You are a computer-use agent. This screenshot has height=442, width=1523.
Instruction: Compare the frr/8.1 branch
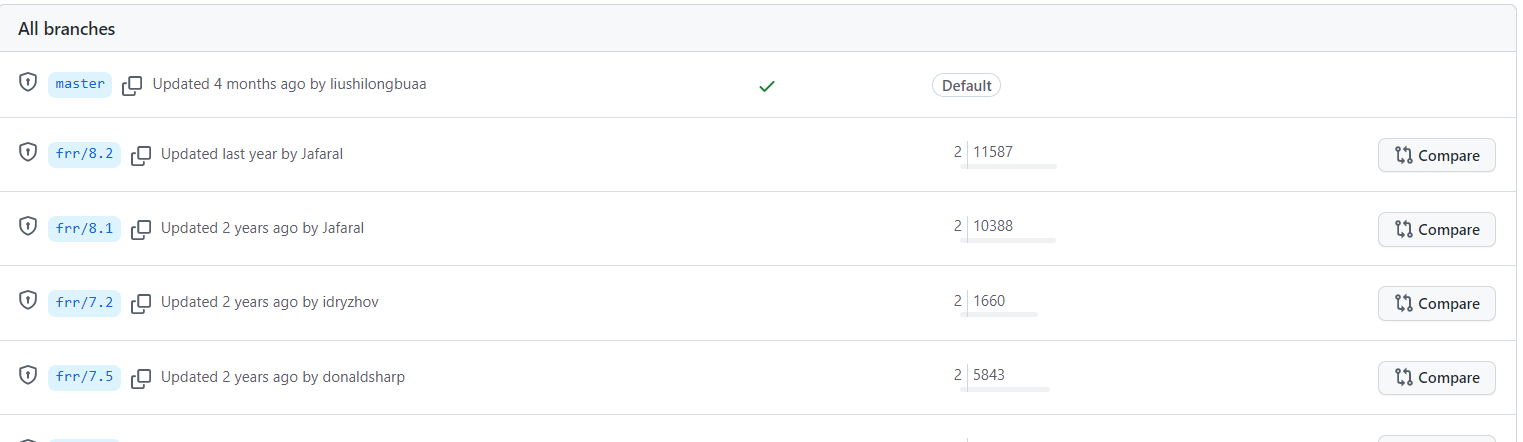(x=1436, y=230)
